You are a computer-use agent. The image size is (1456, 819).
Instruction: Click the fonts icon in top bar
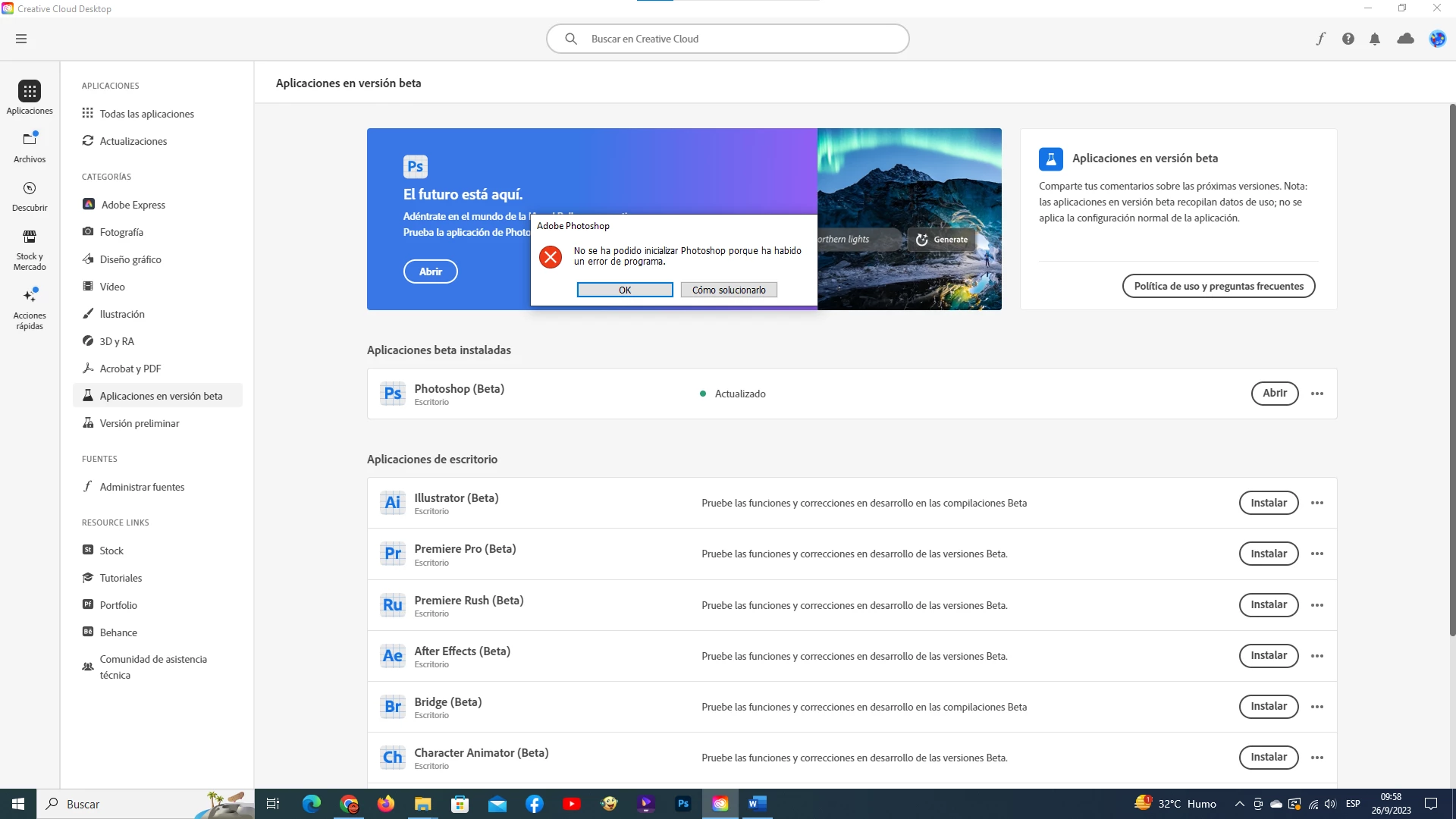(x=1320, y=39)
